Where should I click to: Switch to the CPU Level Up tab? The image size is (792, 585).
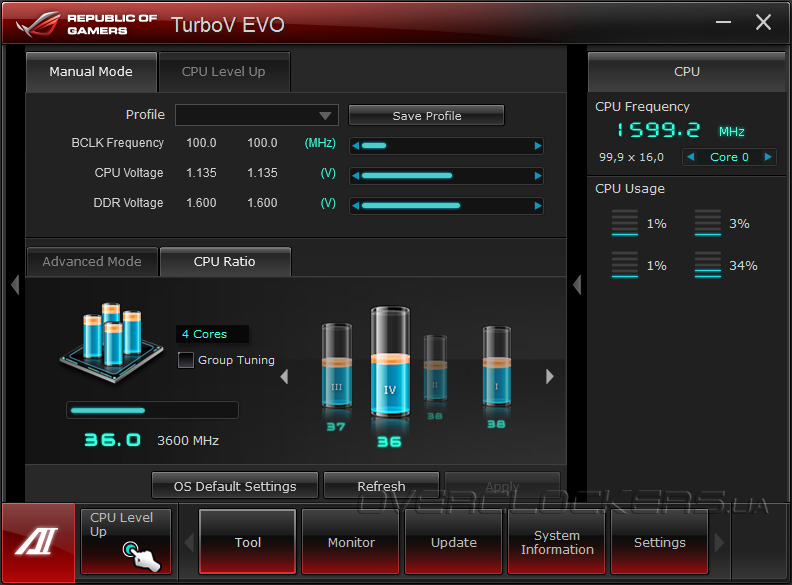coord(224,72)
